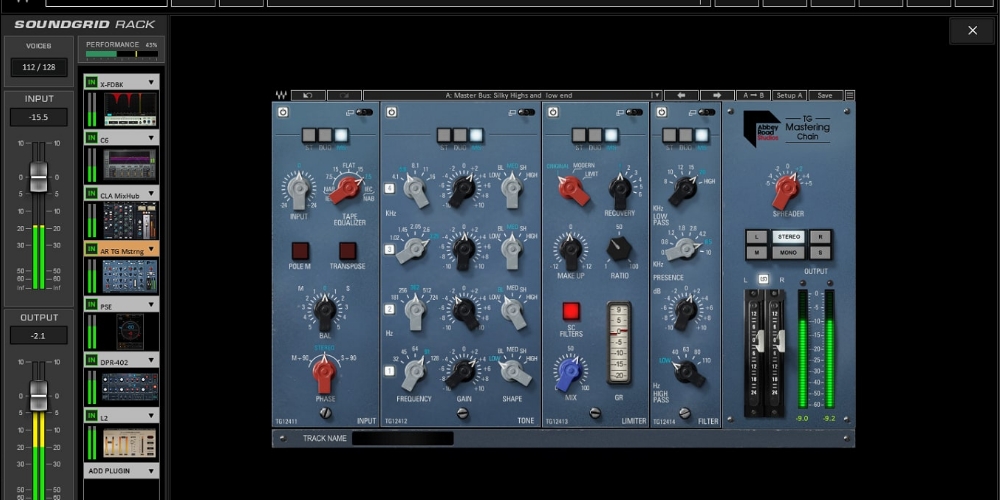Click the High Pass filter knob
Image resolution: width=1000 pixels, height=500 pixels.
point(688,372)
